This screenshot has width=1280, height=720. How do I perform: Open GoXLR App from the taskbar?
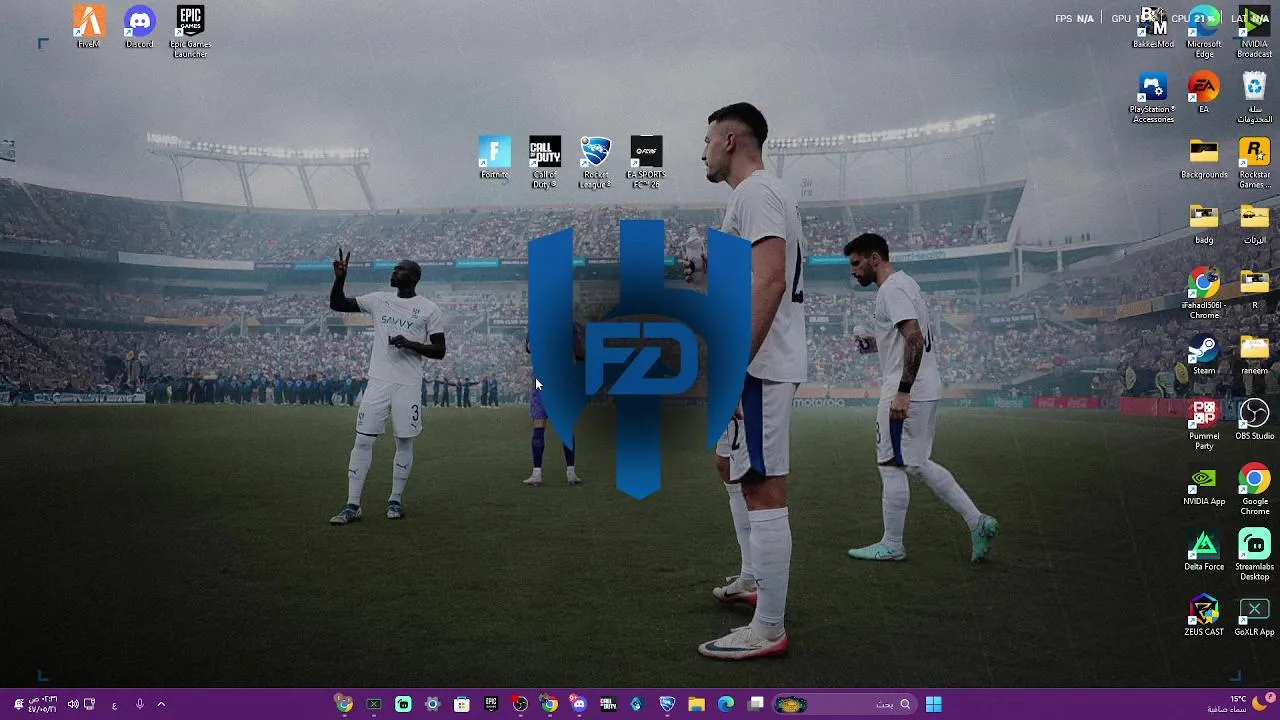tap(374, 704)
